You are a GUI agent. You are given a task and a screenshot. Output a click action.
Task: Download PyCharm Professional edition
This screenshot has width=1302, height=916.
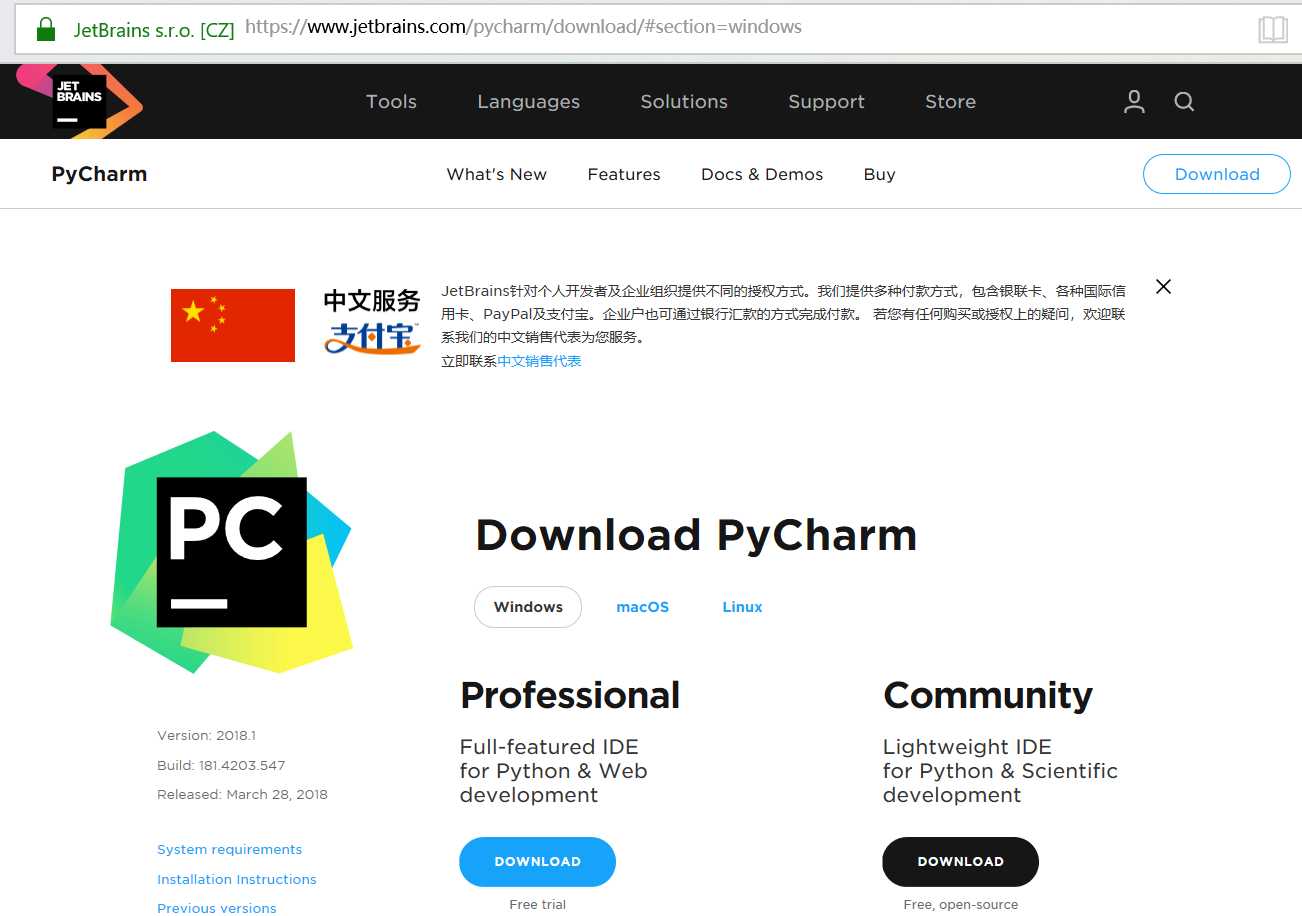[537, 861]
